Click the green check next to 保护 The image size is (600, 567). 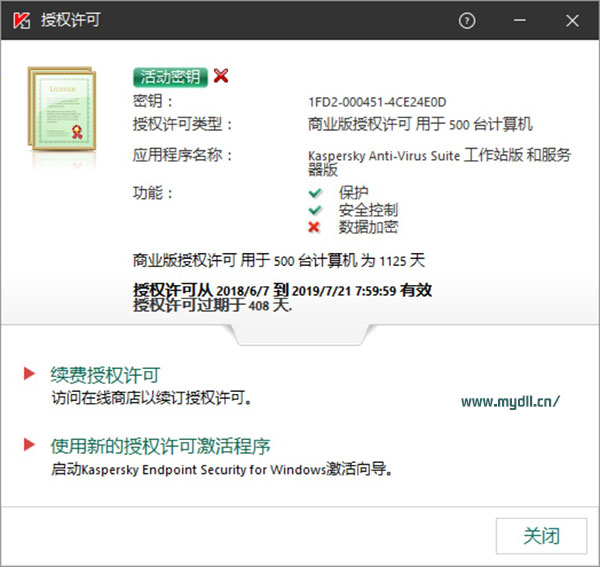coord(315,193)
